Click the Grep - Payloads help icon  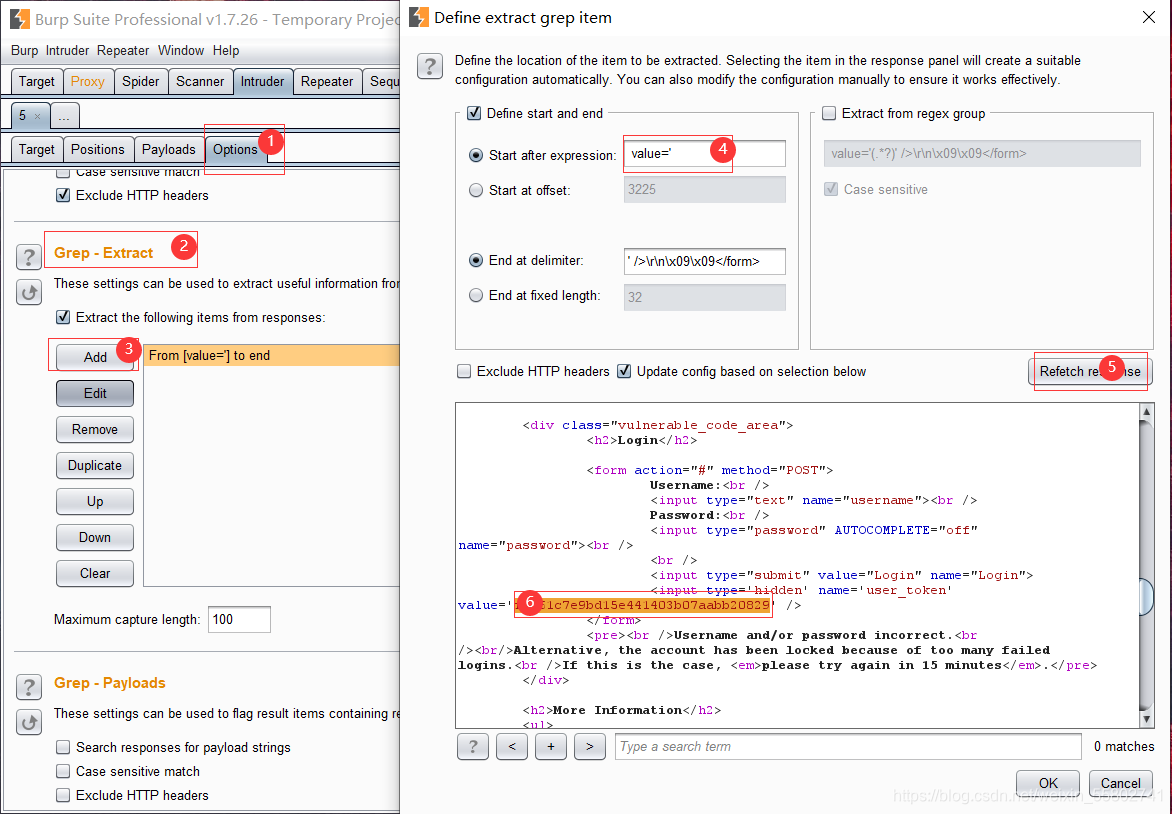pos(29,686)
